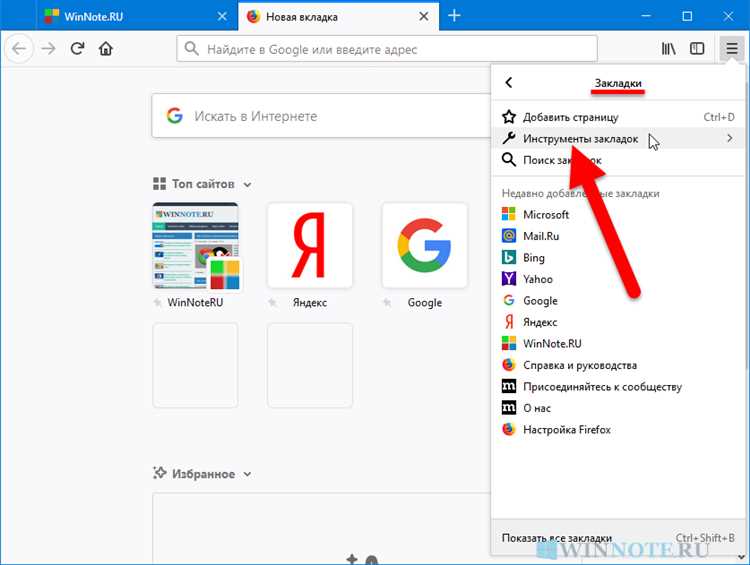Image resolution: width=750 pixels, height=565 pixels.
Task: Open the Bing bookmark
Action: (x=618, y=257)
